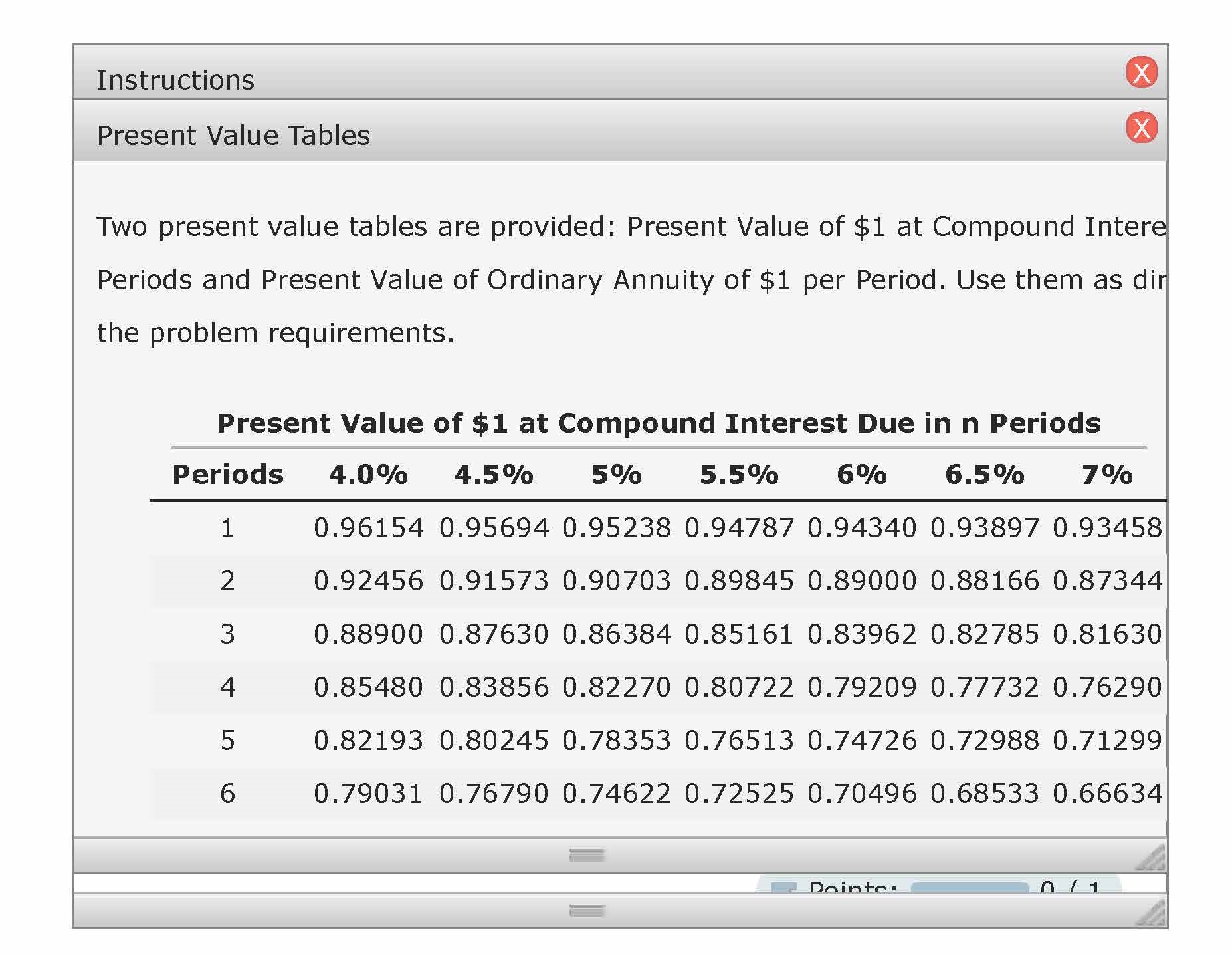Viewport: 1232px width, 954px height.
Task: Click the 7% column header
Action: [x=1106, y=475]
